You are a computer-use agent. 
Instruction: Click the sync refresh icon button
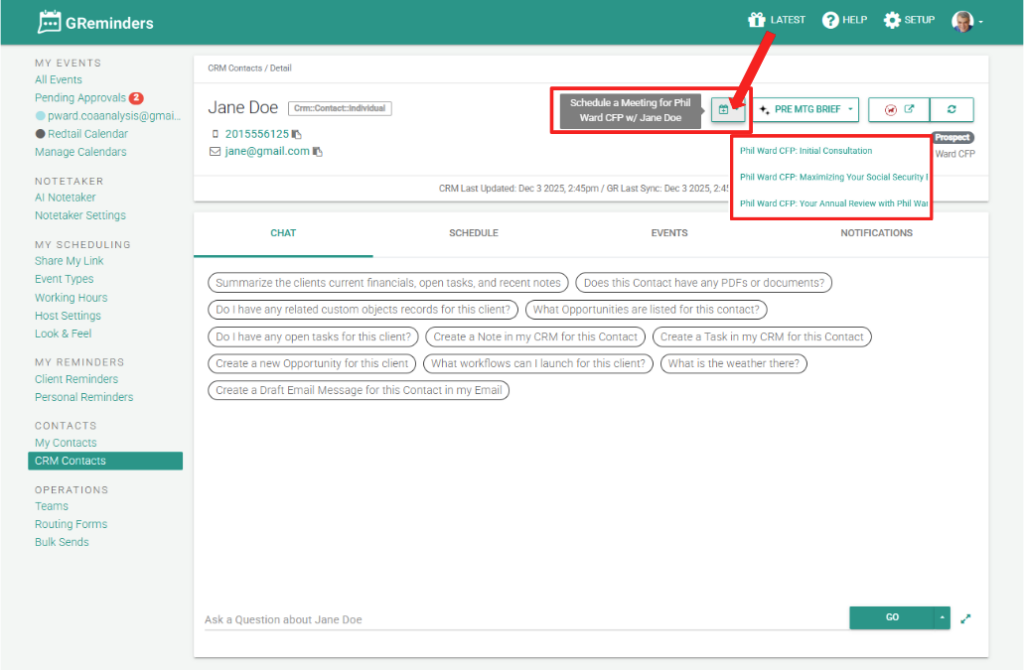pos(952,109)
